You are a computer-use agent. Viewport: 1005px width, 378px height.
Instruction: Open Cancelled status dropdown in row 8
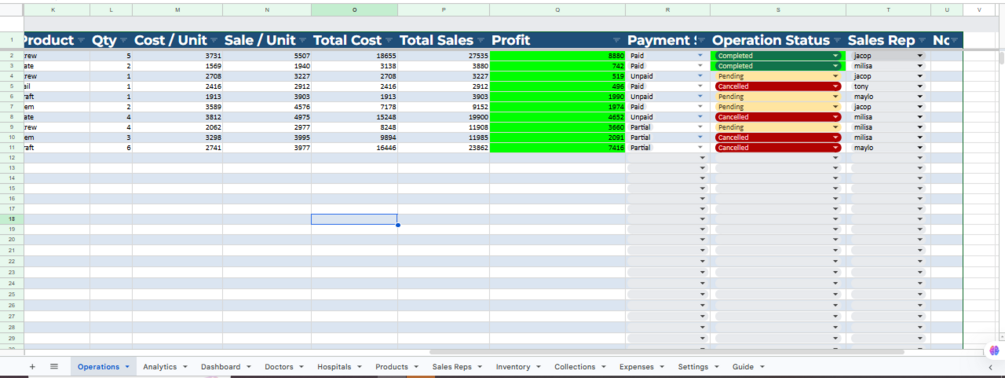835,117
